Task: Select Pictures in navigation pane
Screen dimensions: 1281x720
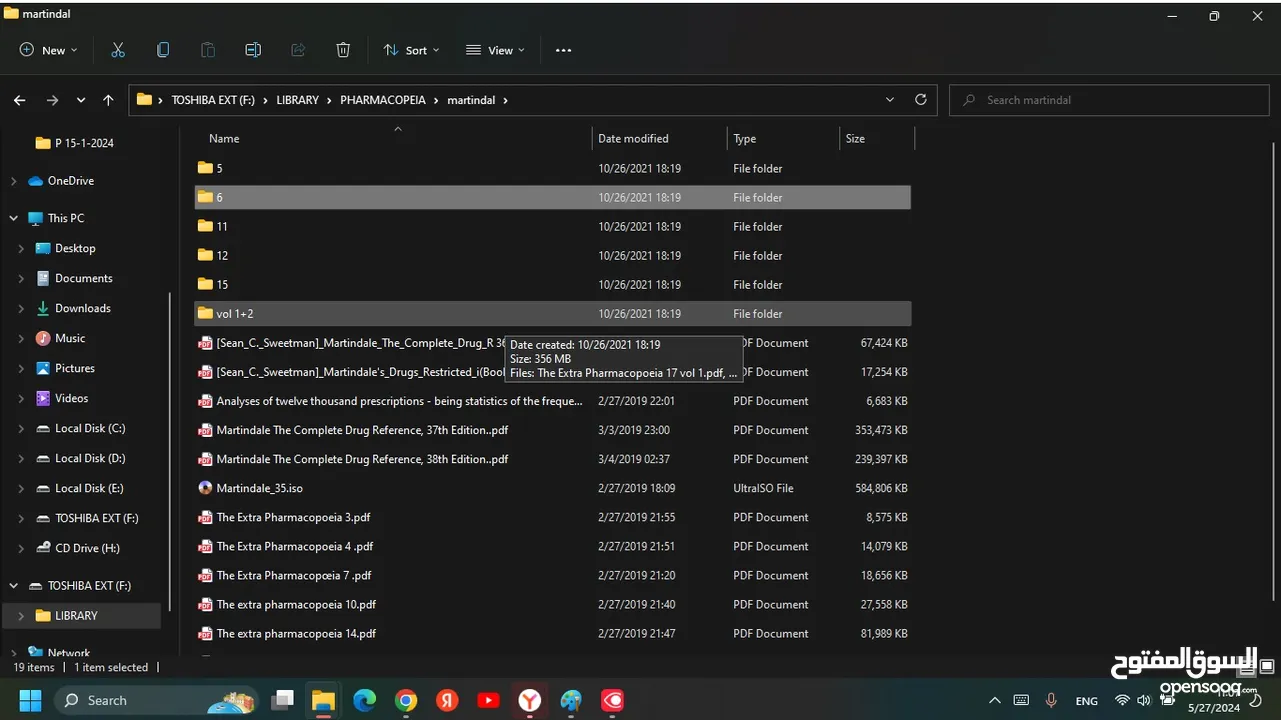Action: (75, 368)
